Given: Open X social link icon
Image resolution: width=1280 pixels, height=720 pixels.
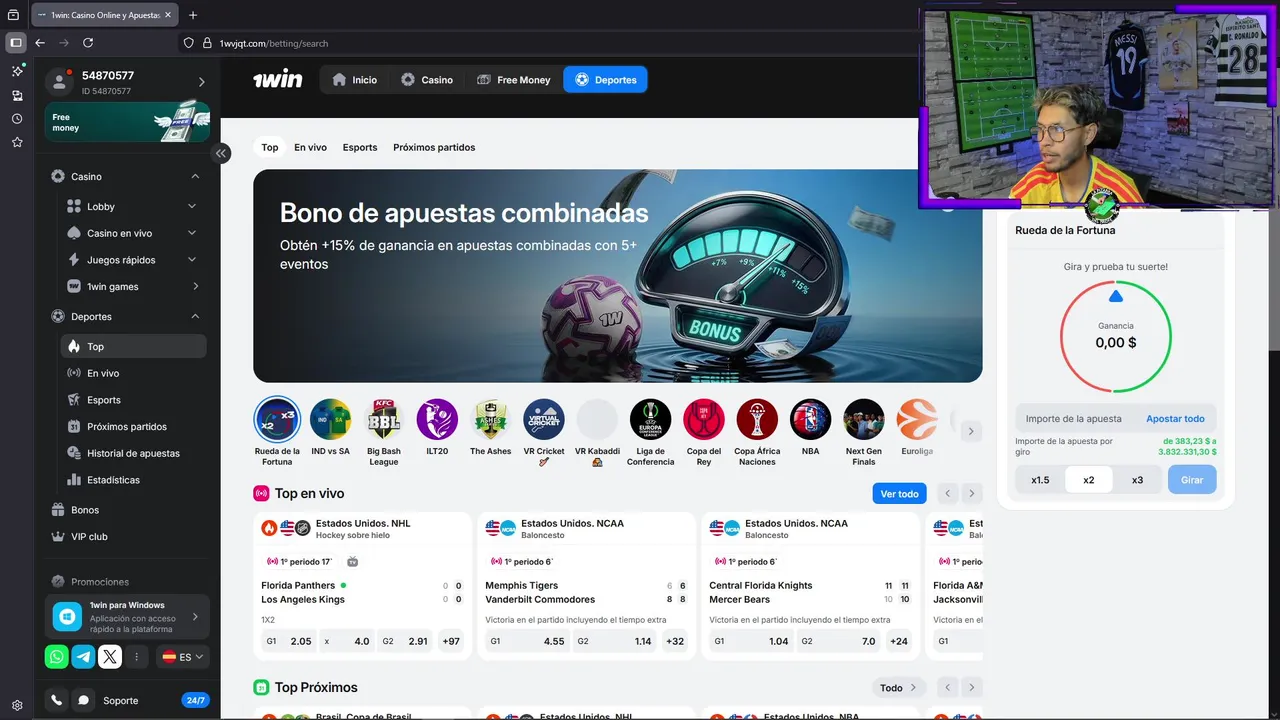Looking at the screenshot, I should click(x=110, y=657).
